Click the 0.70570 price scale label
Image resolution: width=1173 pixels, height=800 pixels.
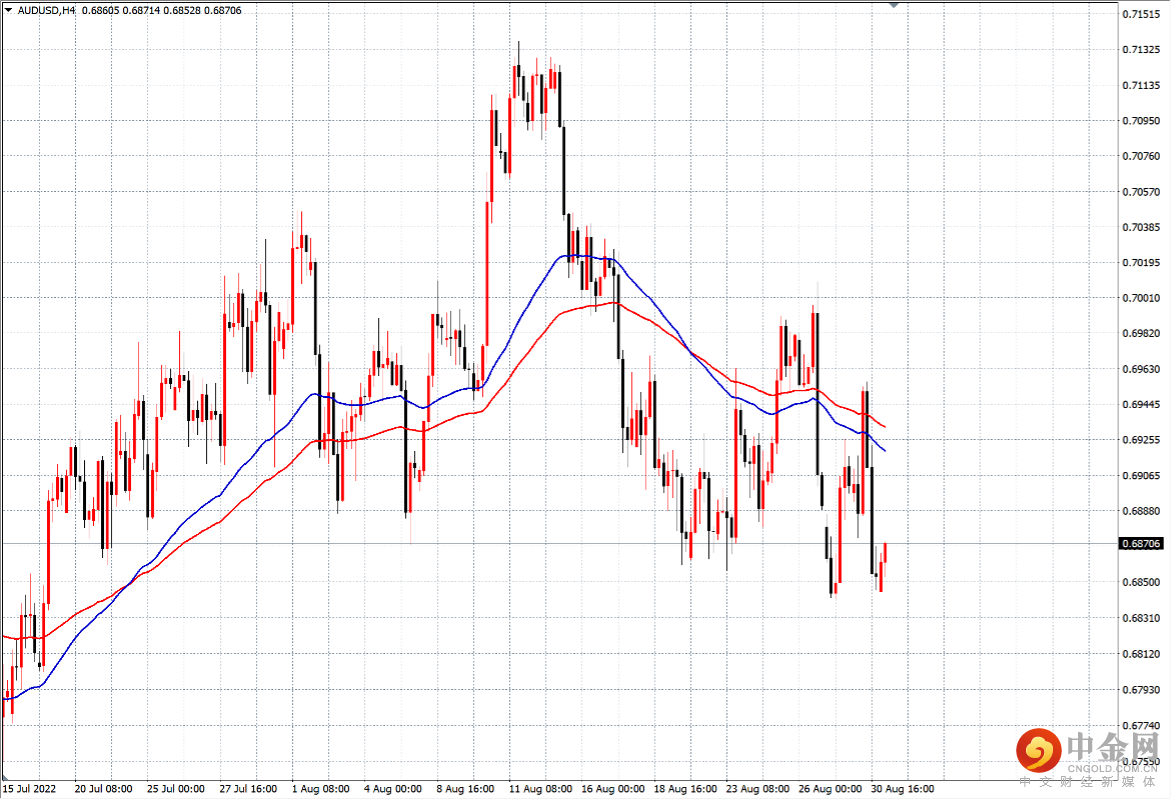[1142, 192]
